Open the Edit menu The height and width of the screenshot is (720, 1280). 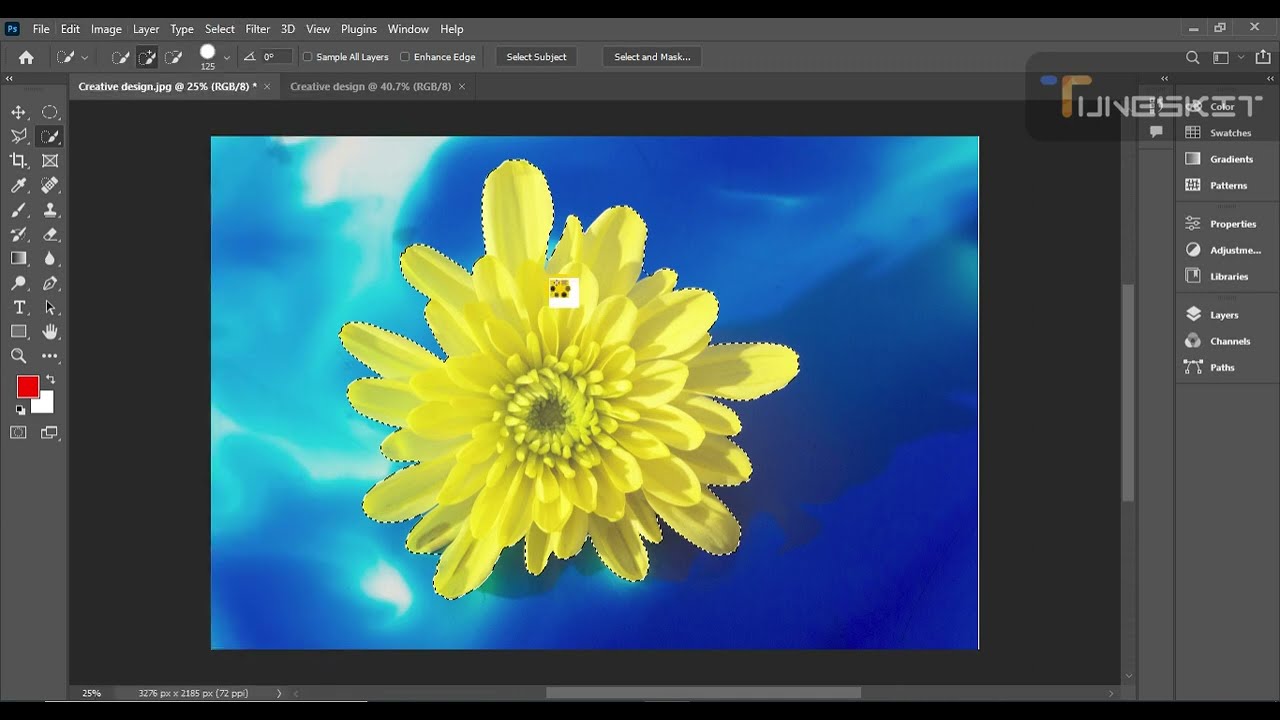coord(70,29)
